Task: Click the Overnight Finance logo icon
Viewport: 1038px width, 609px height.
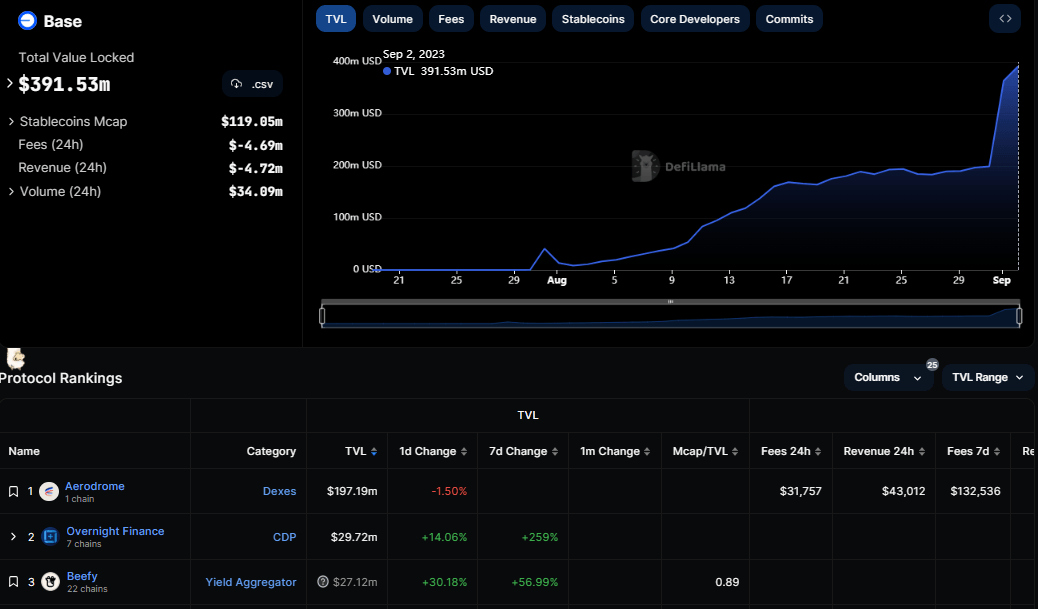Action: point(50,537)
